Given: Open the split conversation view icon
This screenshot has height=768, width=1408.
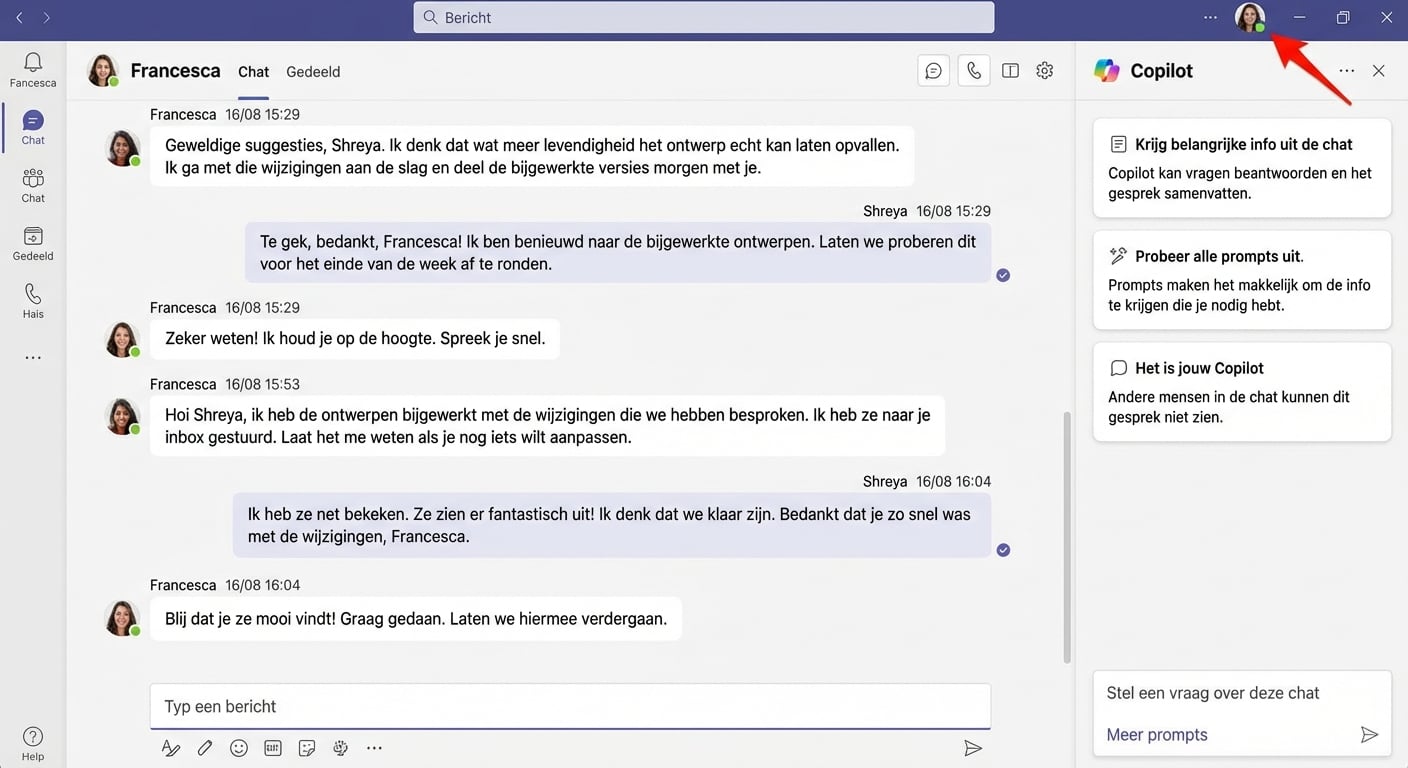Looking at the screenshot, I should pyautogui.click(x=1010, y=70).
